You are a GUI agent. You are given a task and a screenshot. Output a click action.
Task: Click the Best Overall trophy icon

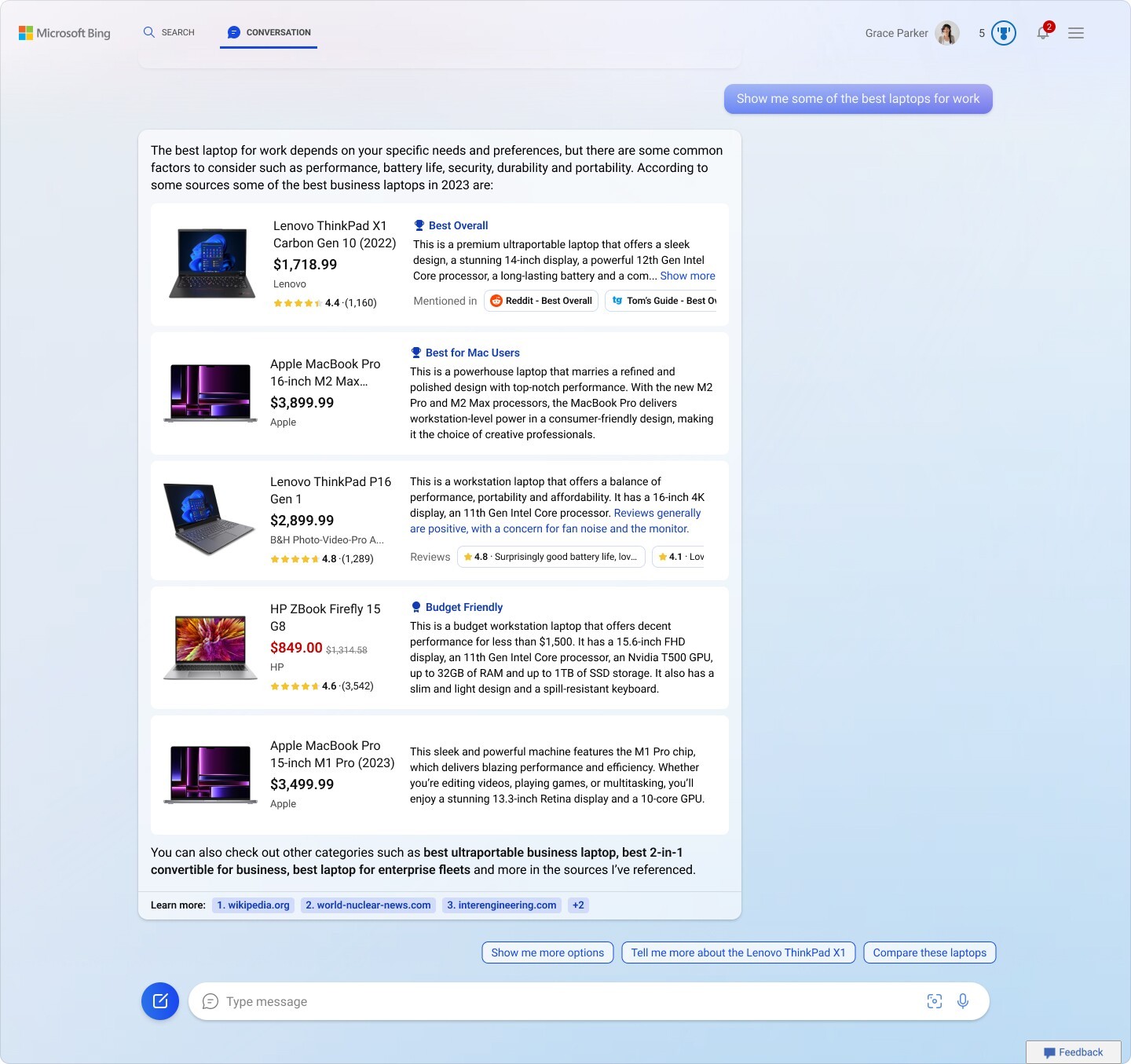pyautogui.click(x=419, y=225)
